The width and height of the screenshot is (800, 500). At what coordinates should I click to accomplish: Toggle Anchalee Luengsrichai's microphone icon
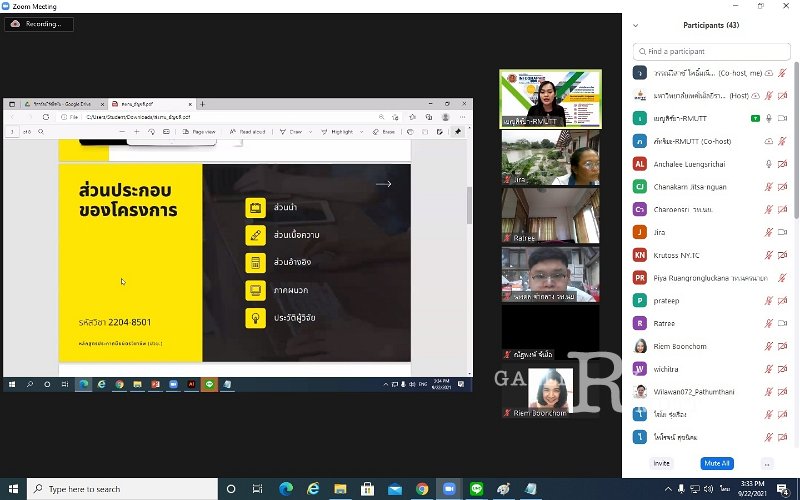point(768,164)
